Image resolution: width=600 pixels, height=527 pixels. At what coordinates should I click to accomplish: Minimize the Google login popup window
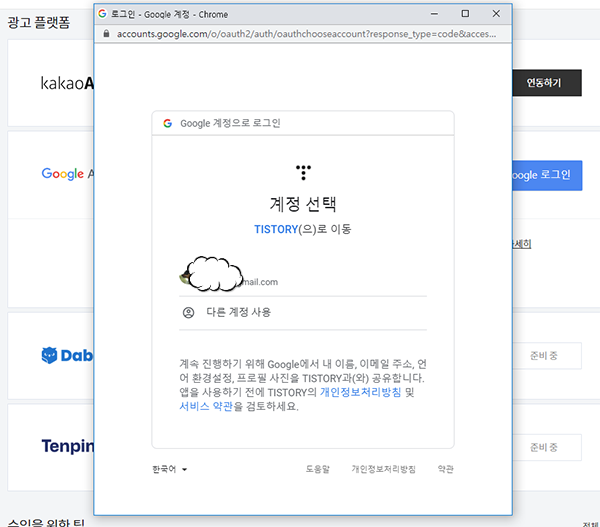coord(434,14)
